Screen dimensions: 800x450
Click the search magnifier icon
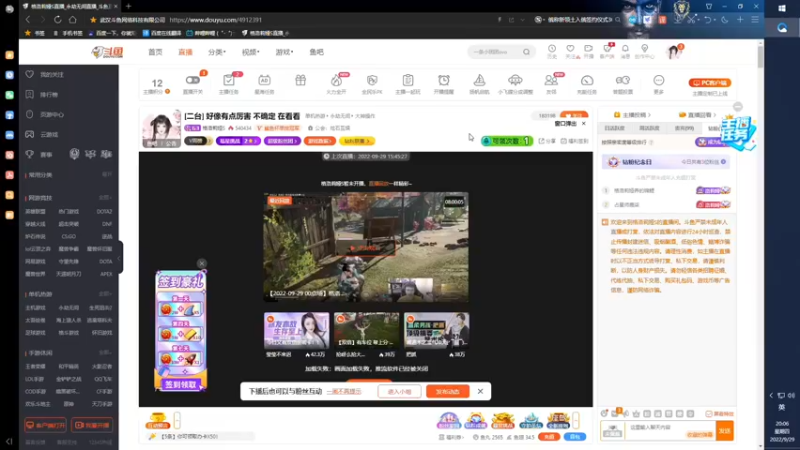click(527, 52)
